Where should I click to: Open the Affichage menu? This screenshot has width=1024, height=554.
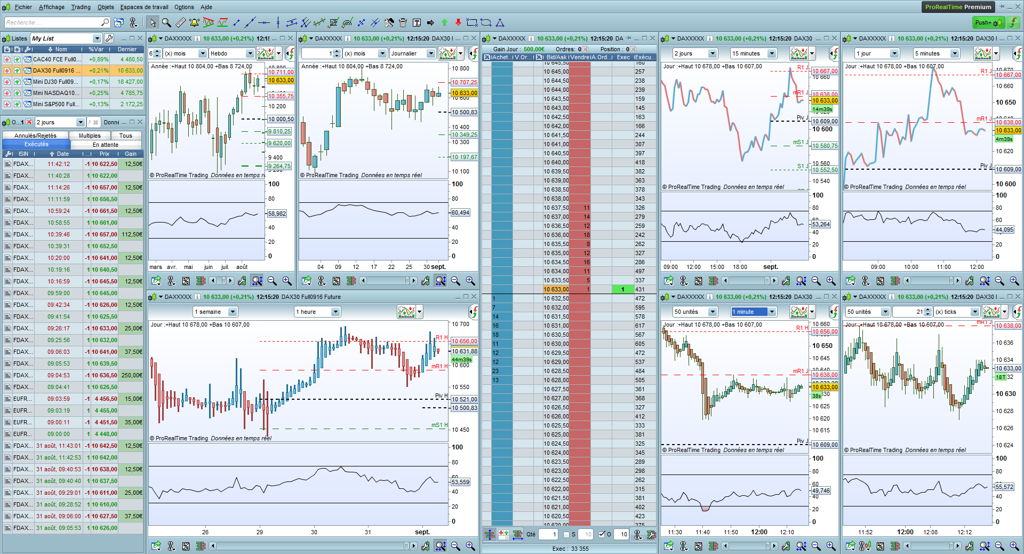pyautogui.click(x=52, y=7)
